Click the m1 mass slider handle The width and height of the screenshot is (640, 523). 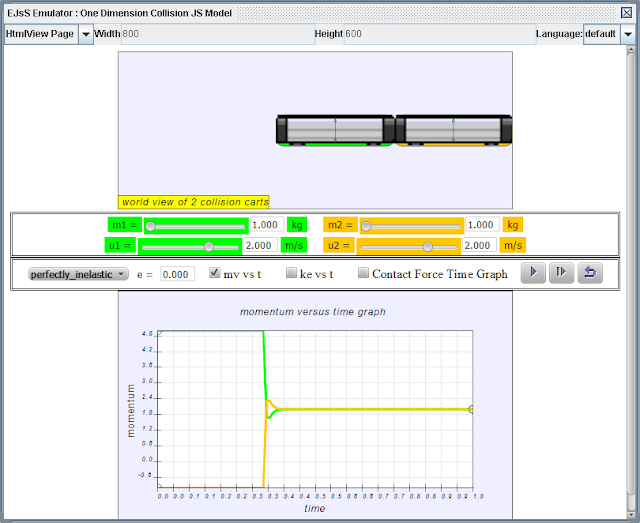point(151,226)
